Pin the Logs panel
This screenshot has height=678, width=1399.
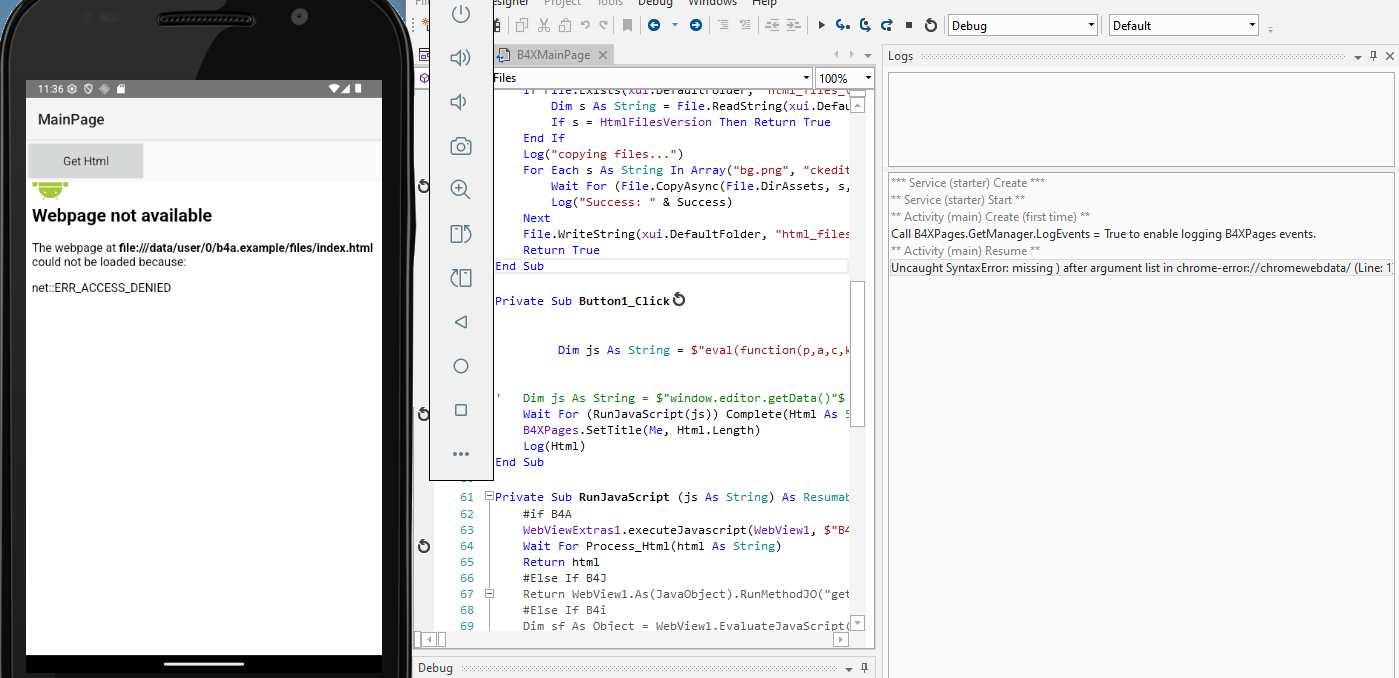[x=1373, y=56]
